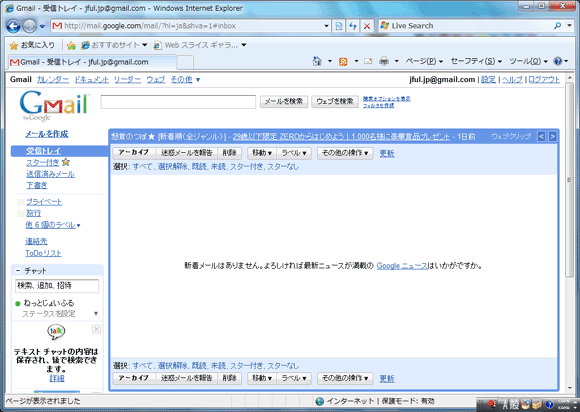Go forward with the browser Forward arrow

click(30, 26)
